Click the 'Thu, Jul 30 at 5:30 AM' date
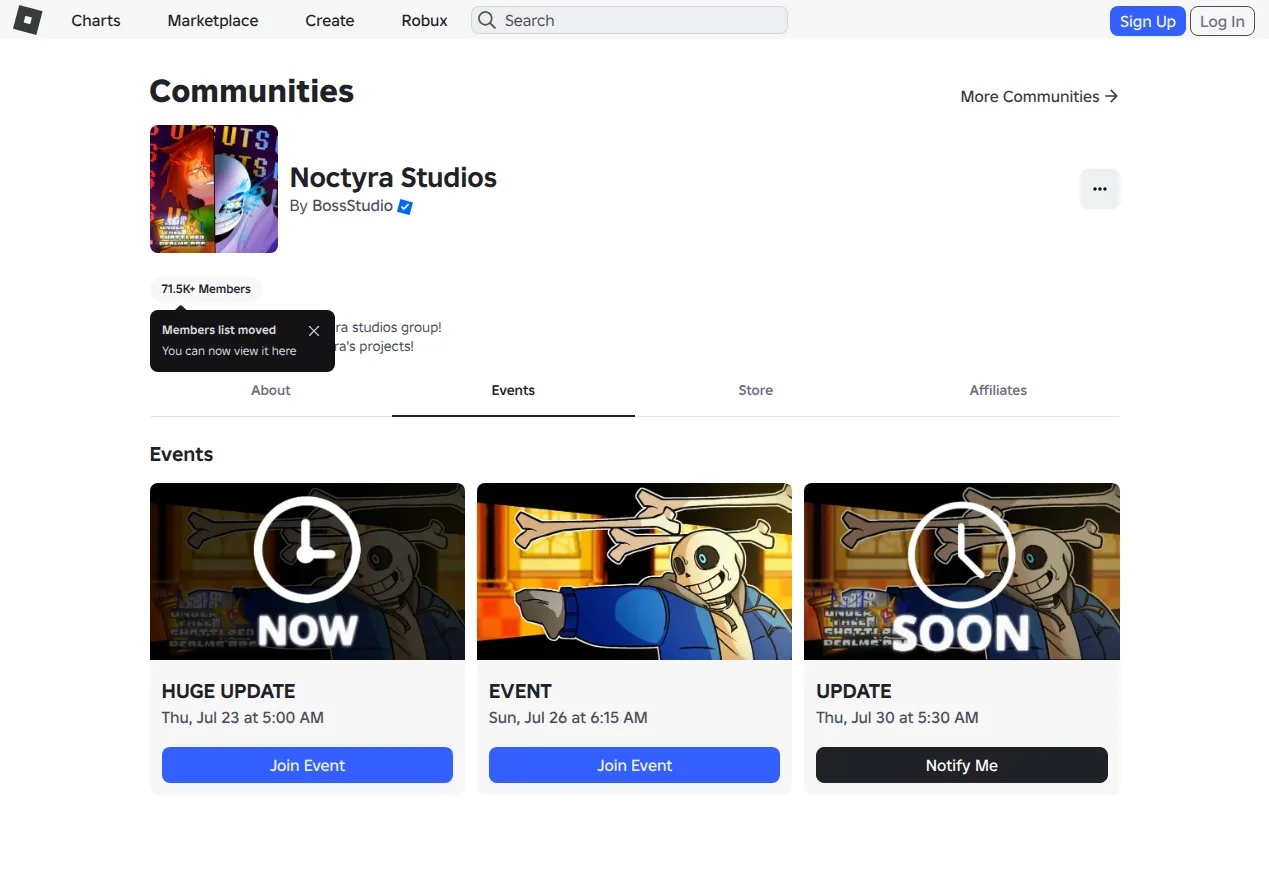This screenshot has height=870, width=1269. (897, 718)
